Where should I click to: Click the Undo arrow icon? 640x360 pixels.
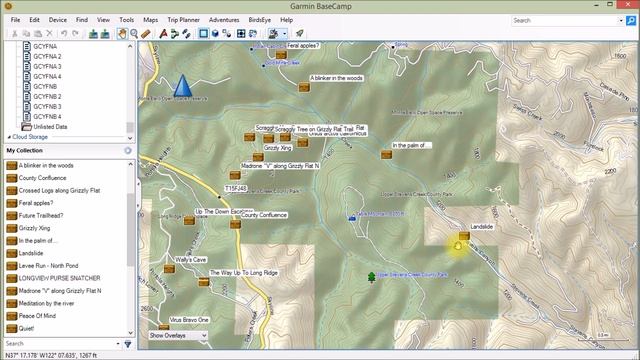[64, 34]
